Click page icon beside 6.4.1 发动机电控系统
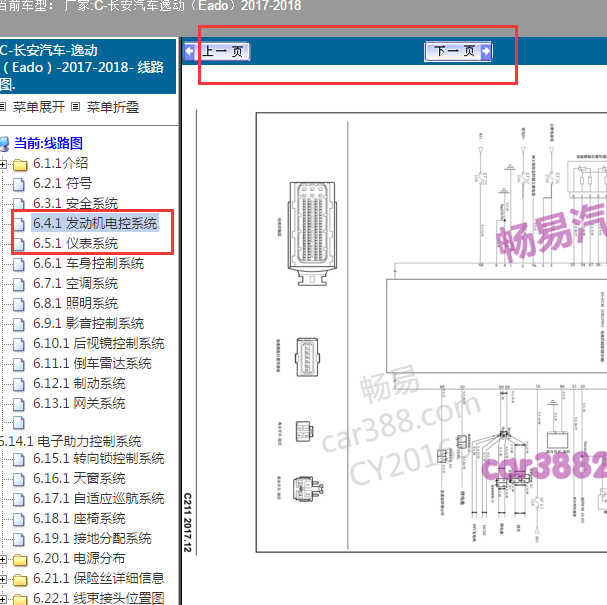 [x=19, y=225]
